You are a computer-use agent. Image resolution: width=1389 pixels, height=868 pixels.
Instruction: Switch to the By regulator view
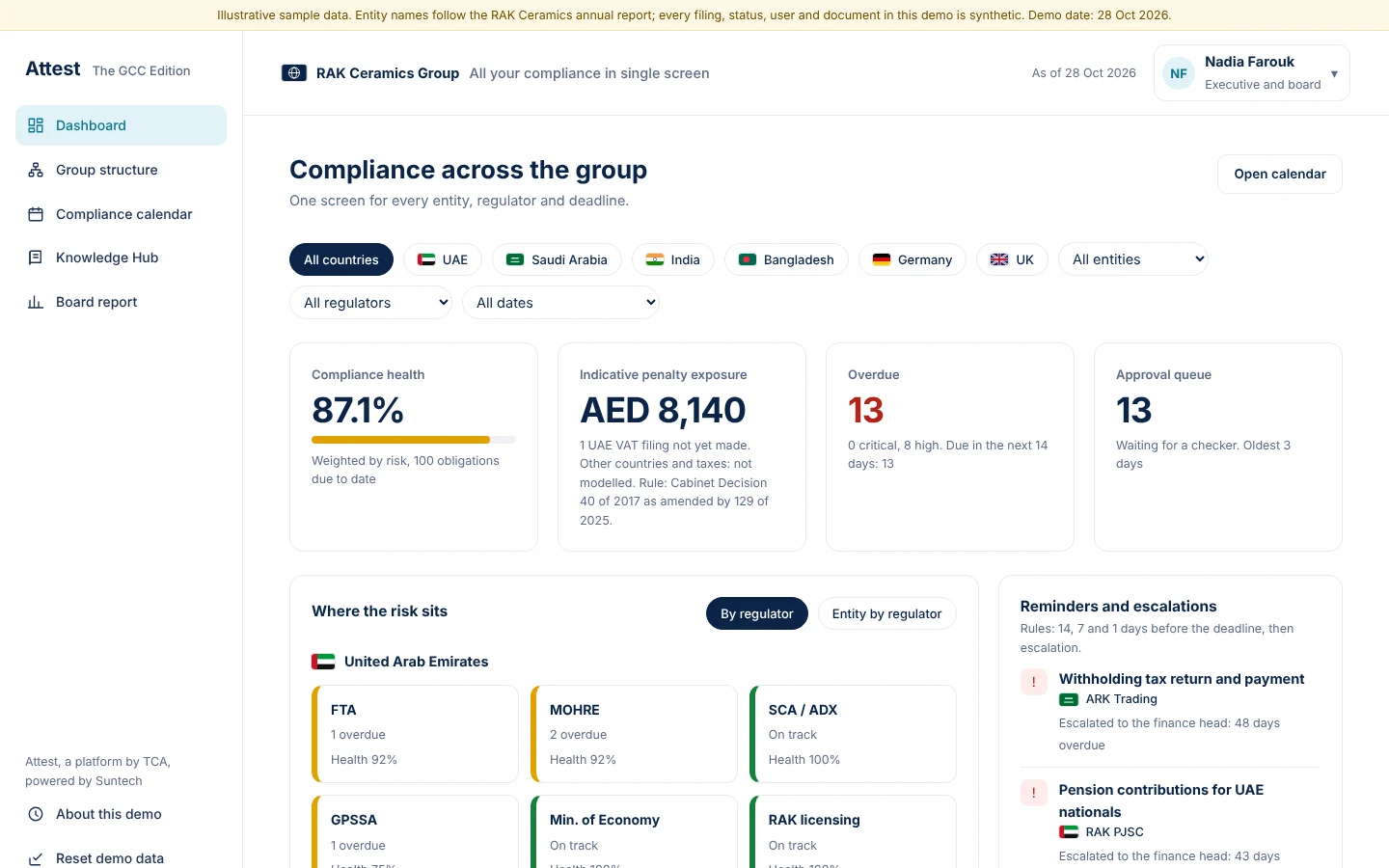757,613
